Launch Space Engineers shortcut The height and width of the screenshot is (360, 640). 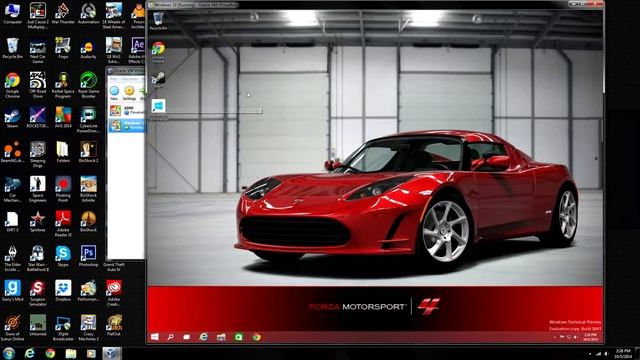click(38, 189)
